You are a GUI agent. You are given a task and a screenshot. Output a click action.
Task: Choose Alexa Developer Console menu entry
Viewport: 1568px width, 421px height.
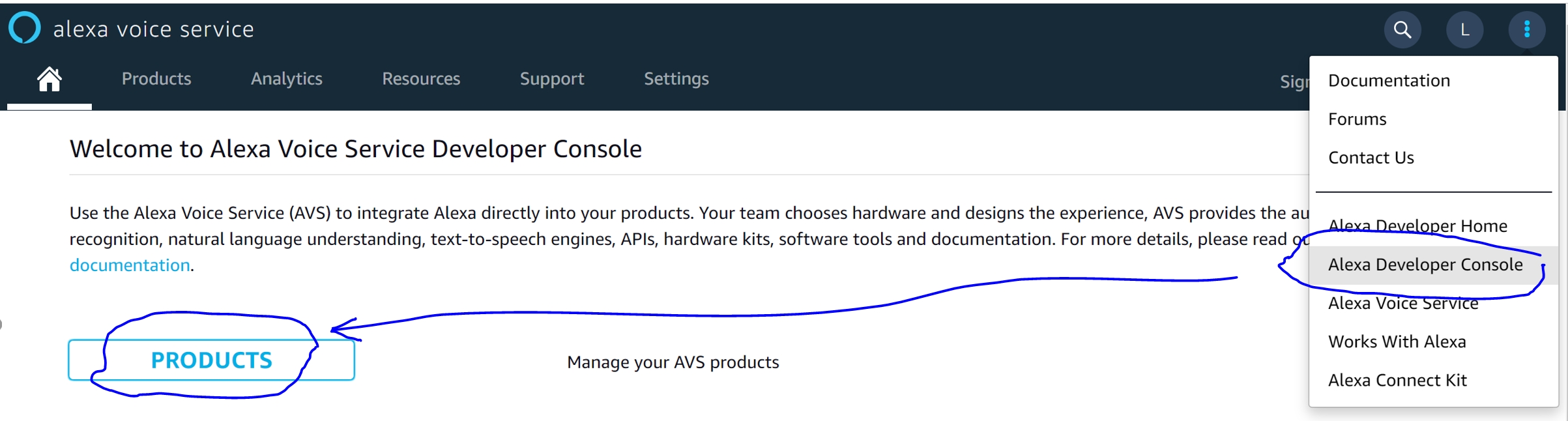[1433, 265]
